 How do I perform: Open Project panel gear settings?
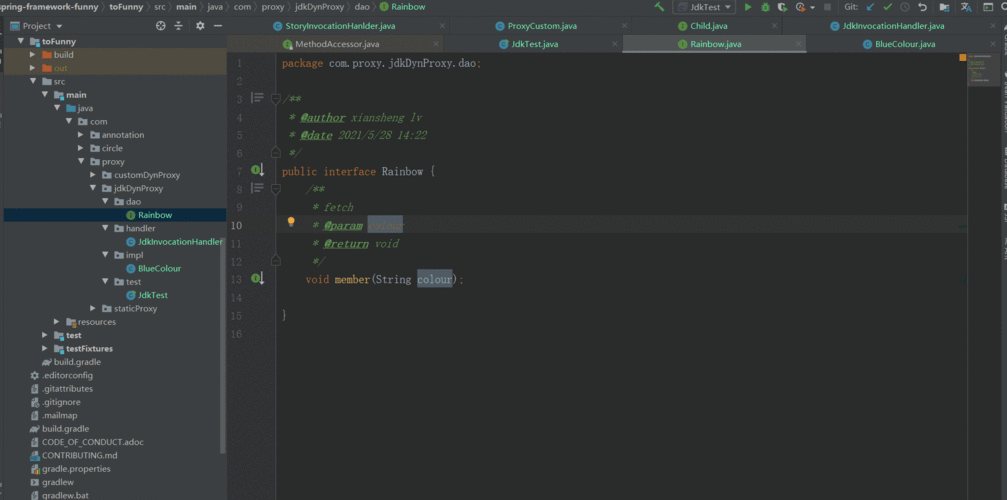200,26
